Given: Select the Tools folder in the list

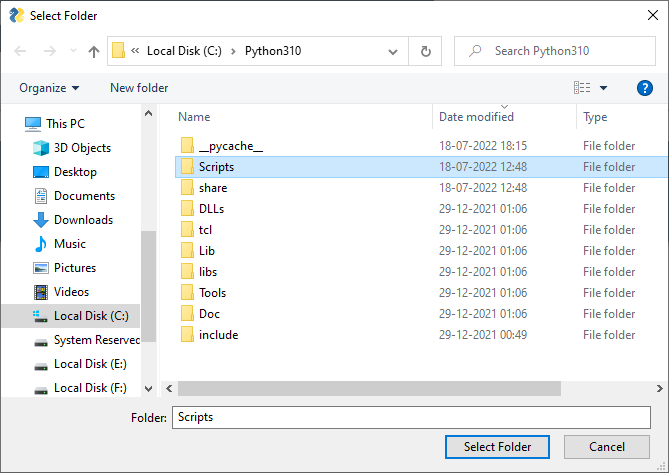Looking at the screenshot, I should tap(212, 293).
